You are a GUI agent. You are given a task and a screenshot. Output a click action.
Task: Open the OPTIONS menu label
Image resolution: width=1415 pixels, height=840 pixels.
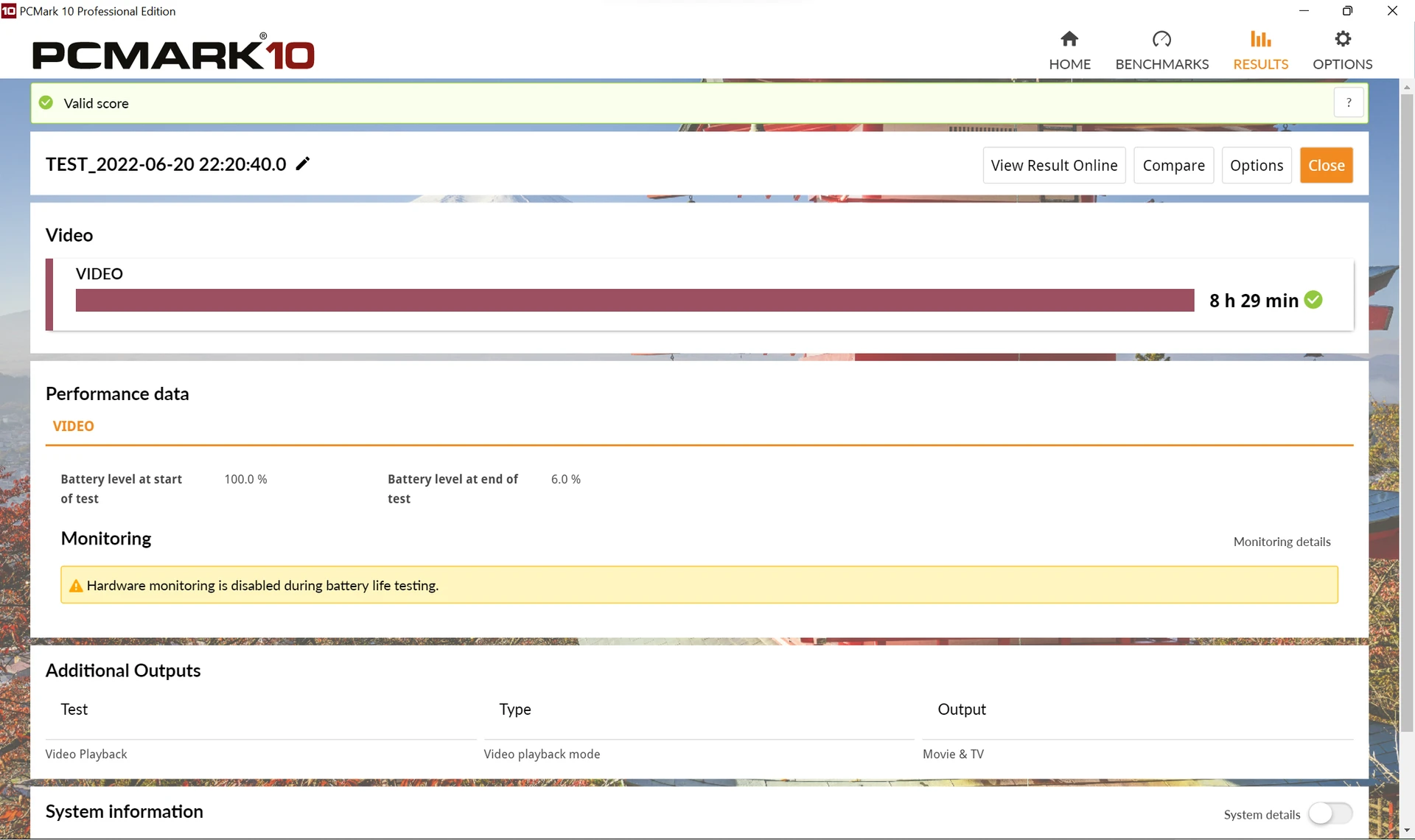click(1342, 64)
